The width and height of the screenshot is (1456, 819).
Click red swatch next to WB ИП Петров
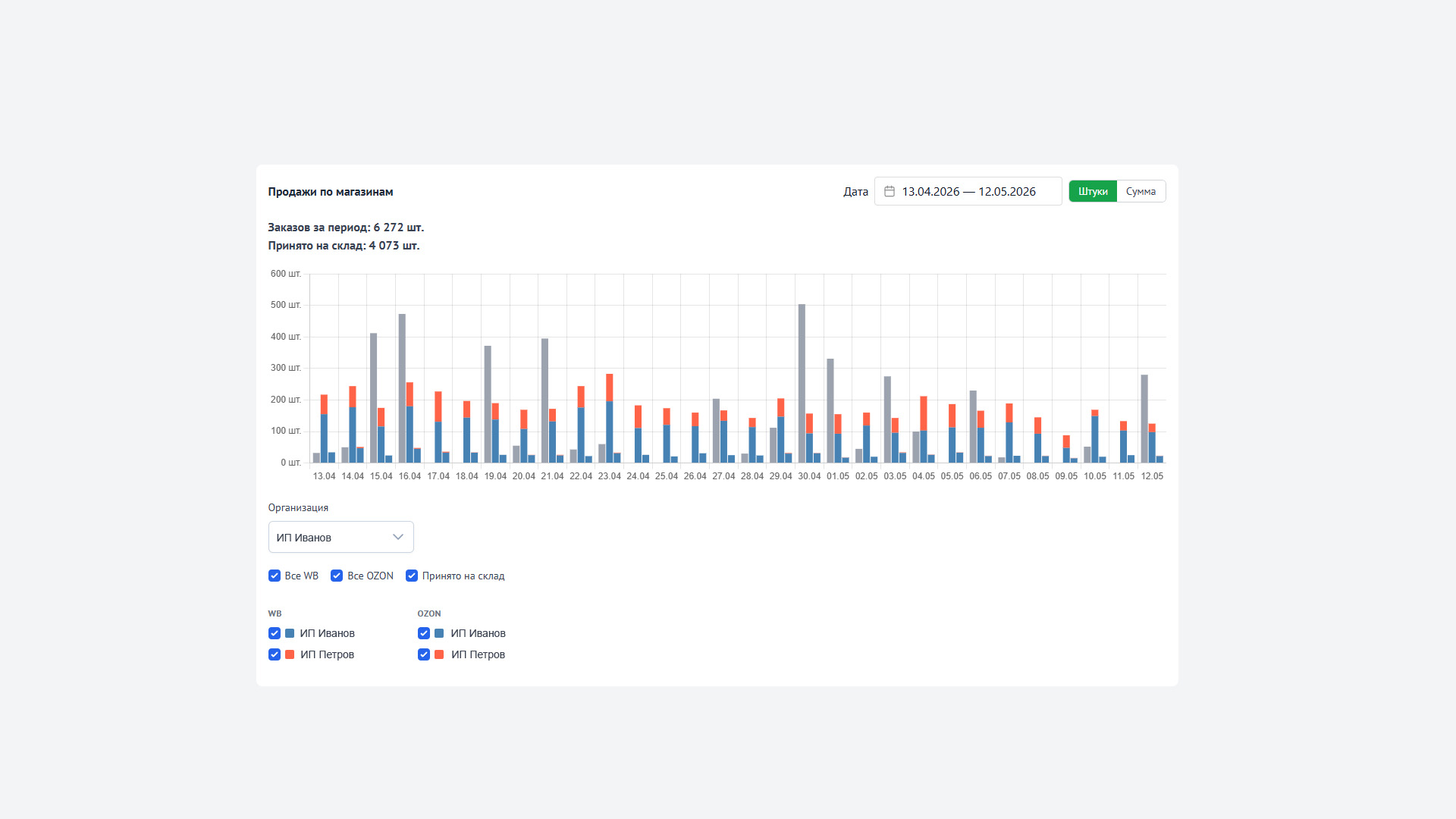click(290, 654)
